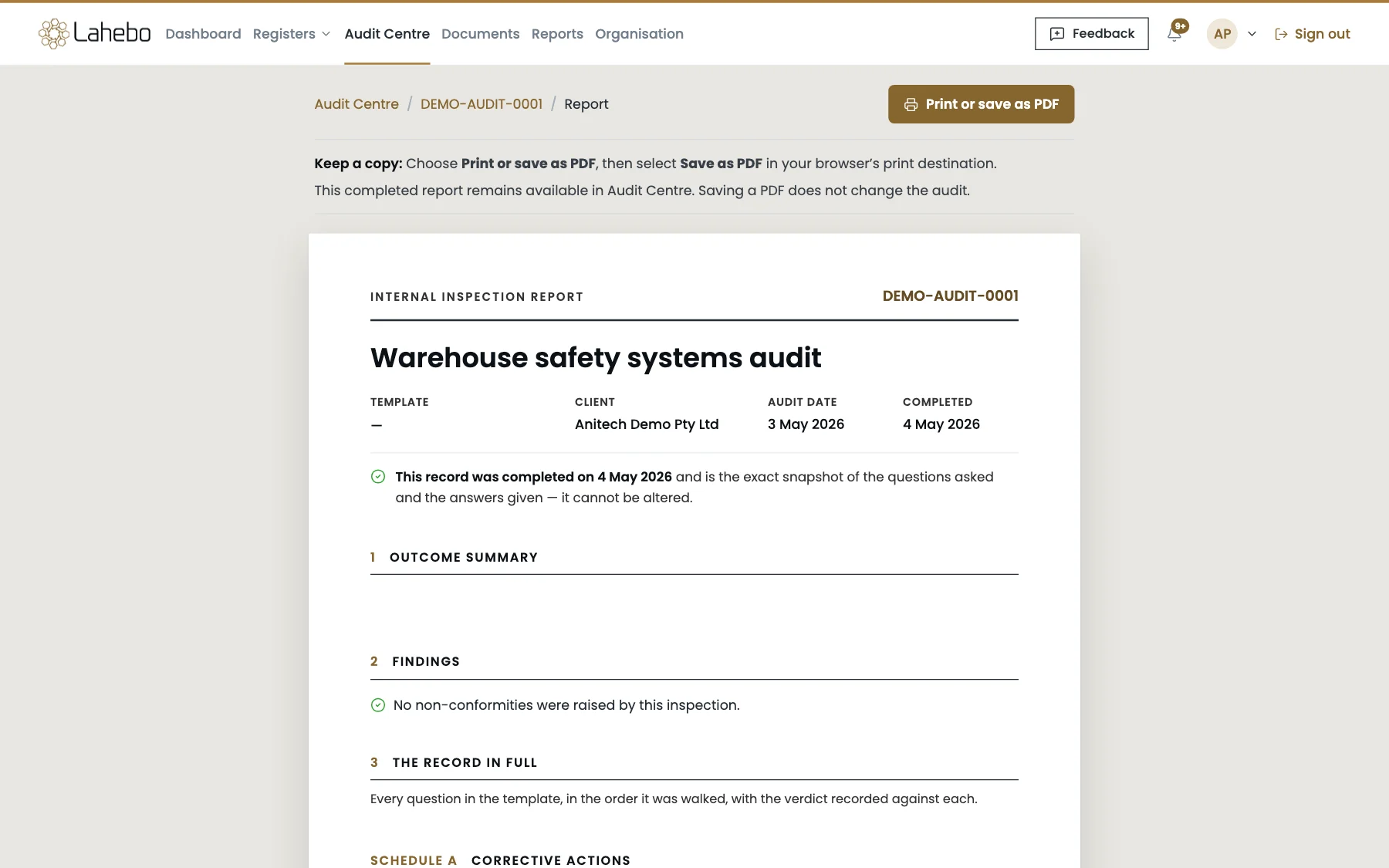The height and width of the screenshot is (868, 1389).
Task: Click the completed date 4 May 2026
Action: click(x=941, y=424)
